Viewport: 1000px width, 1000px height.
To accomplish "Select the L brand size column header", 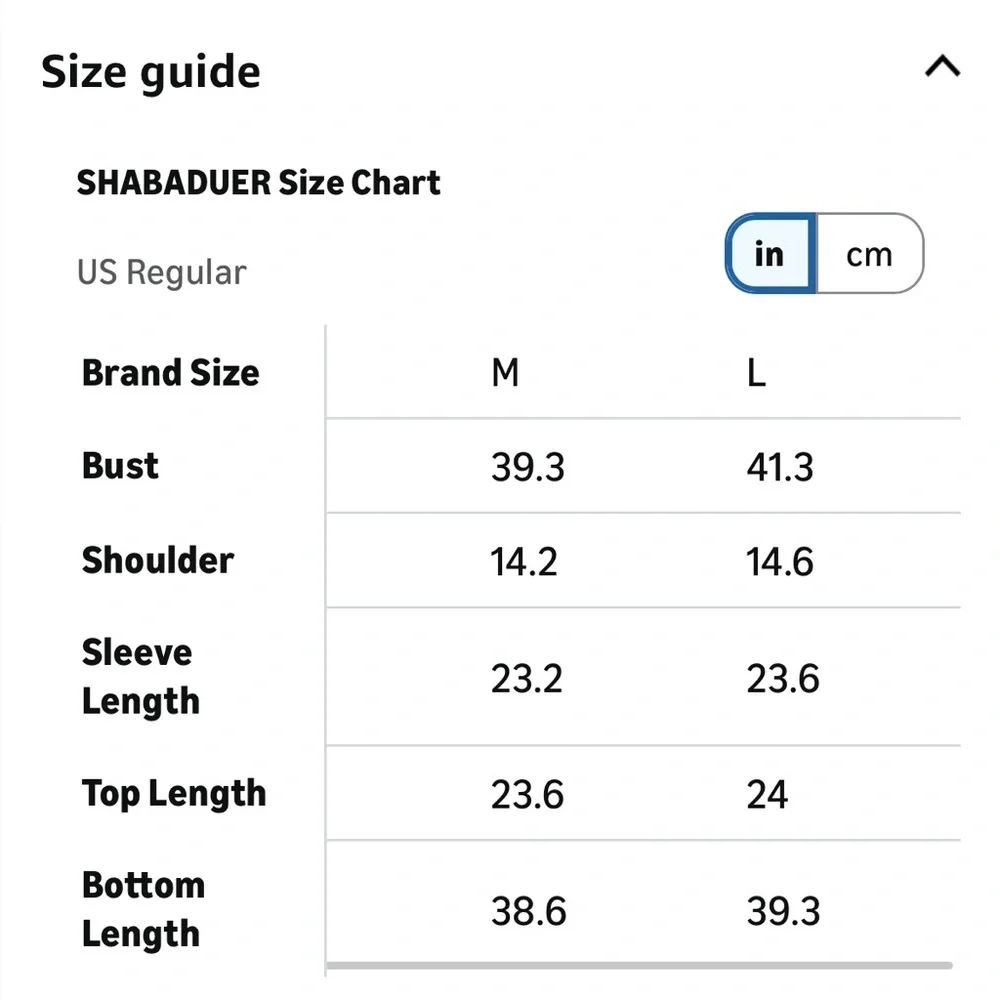I will 756,373.
